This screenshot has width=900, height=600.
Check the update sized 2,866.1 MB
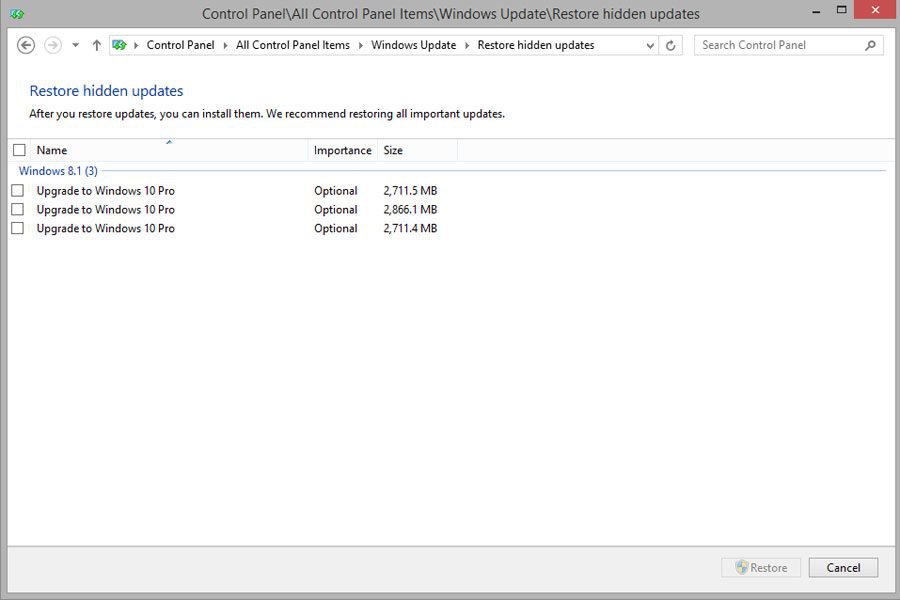[18, 209]
